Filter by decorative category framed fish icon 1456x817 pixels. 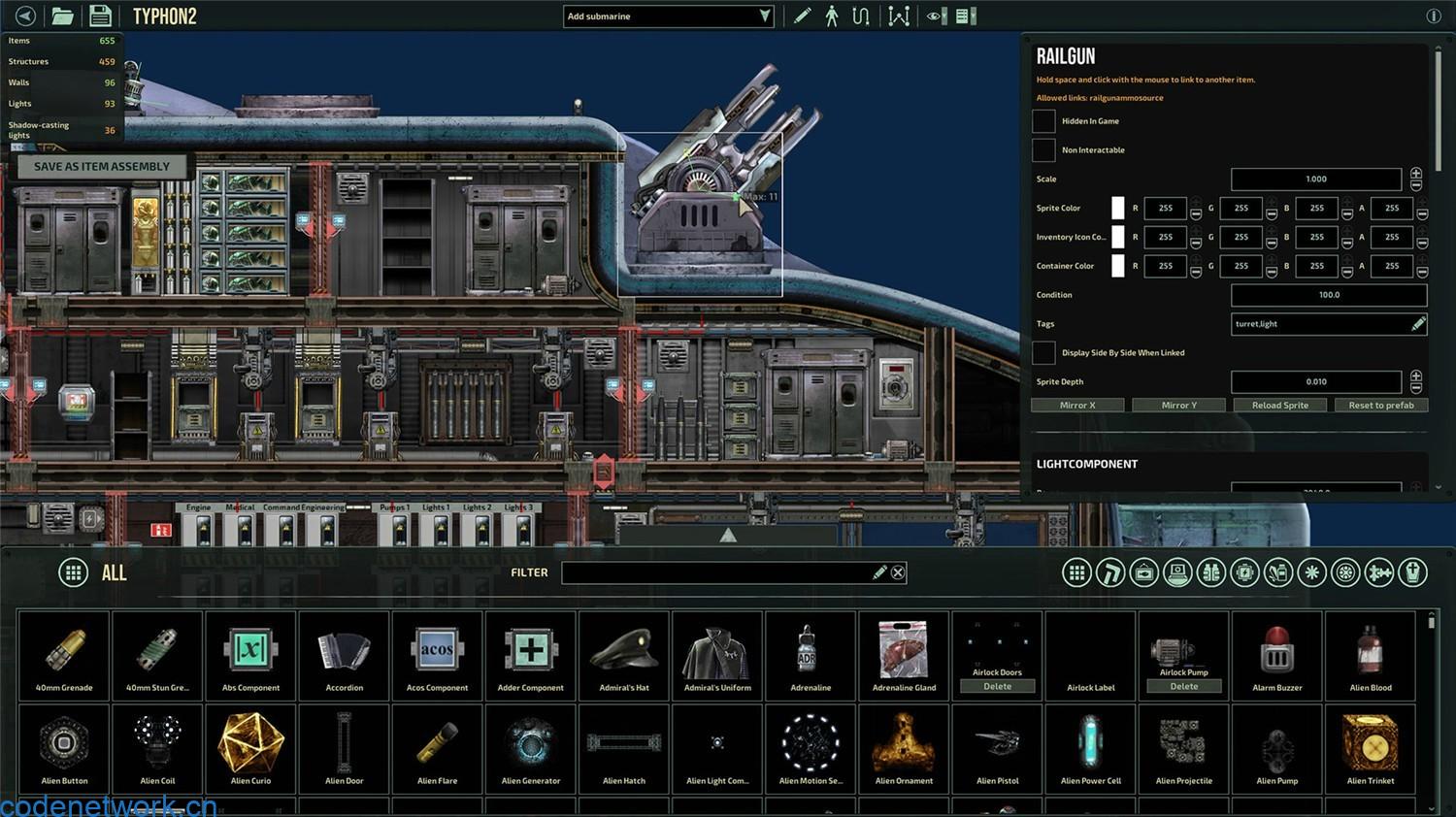click(x=1143, y=572)
